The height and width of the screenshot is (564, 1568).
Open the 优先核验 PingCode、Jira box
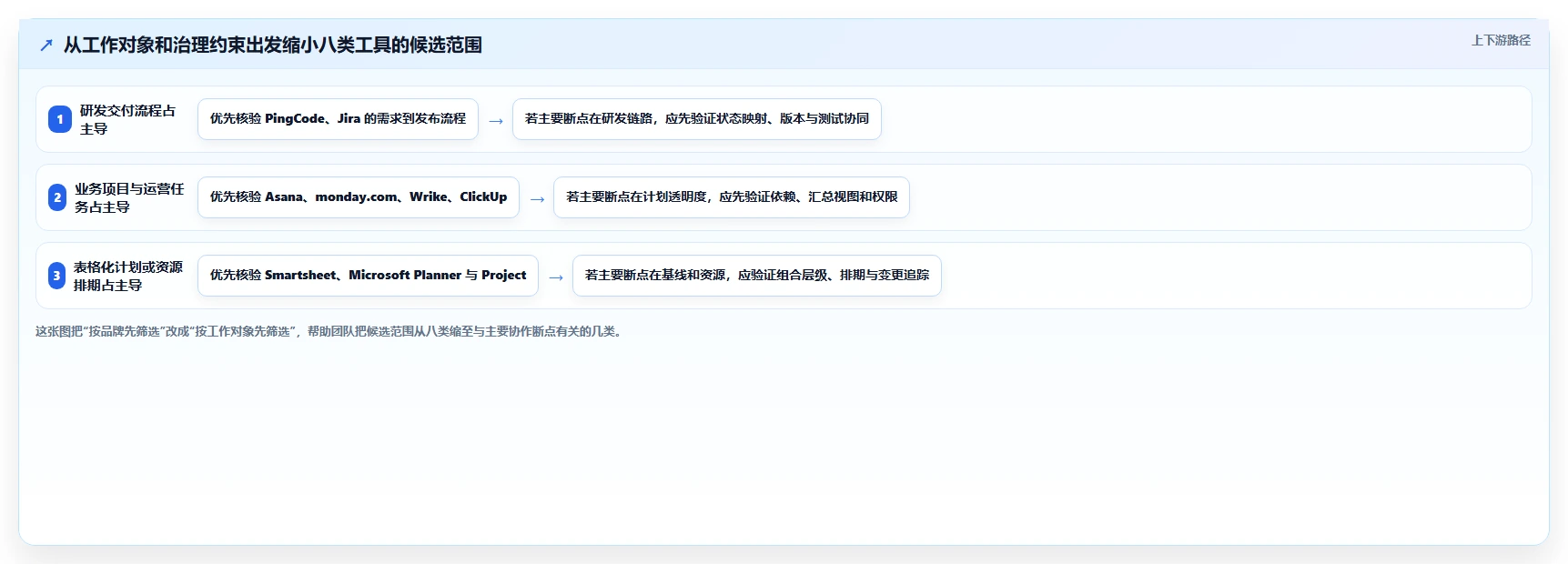click(338, 119)
